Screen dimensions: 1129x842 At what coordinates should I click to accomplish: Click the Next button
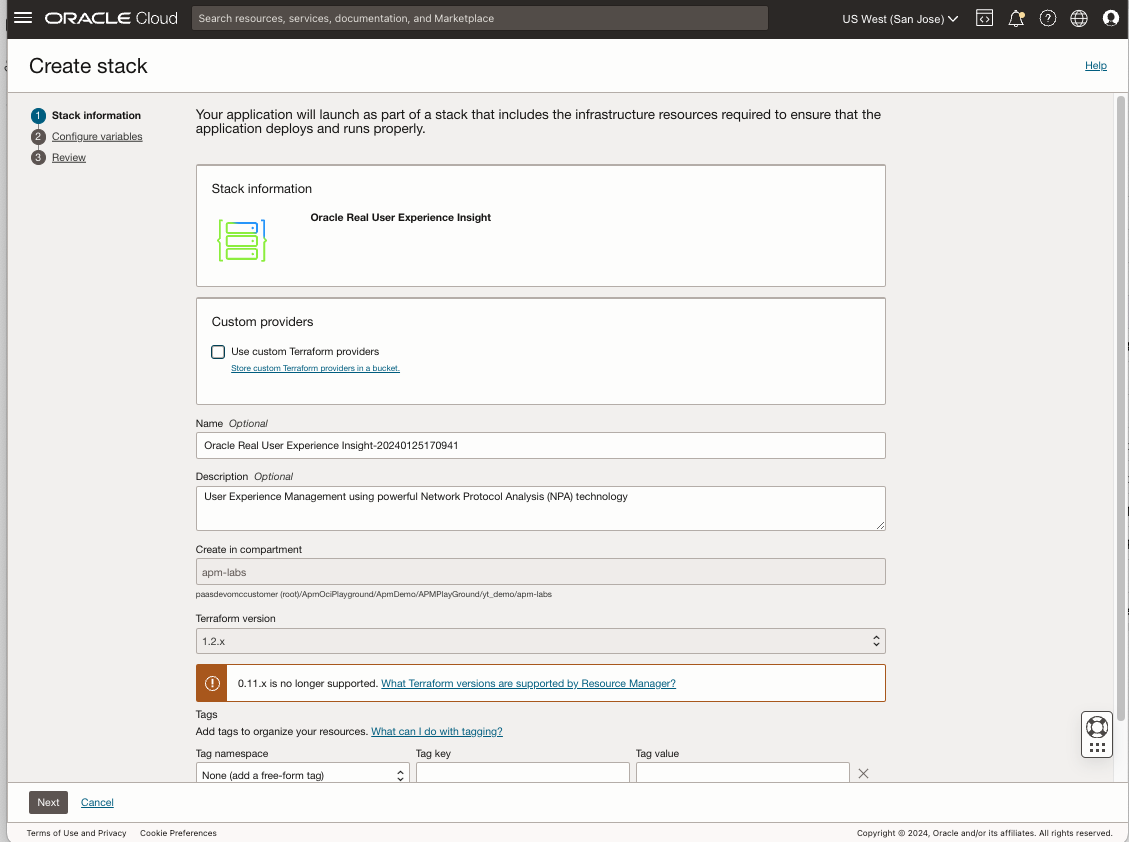(x=48, y=802)
